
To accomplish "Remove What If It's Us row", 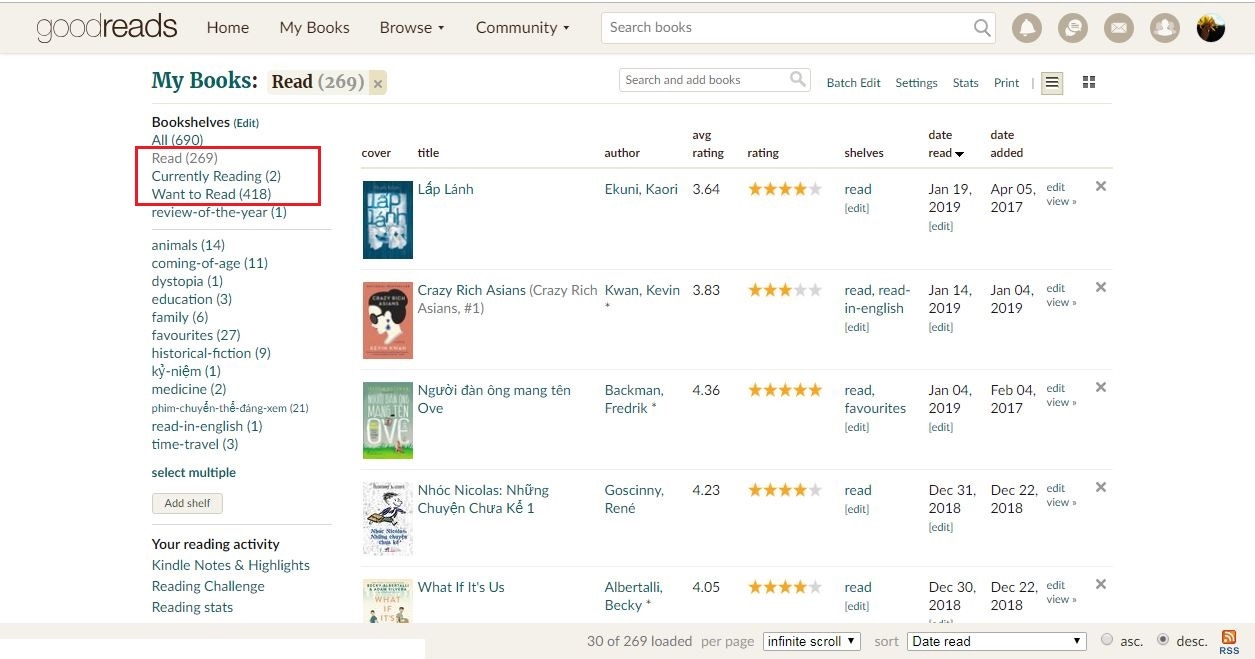I will coord(1101,584).
